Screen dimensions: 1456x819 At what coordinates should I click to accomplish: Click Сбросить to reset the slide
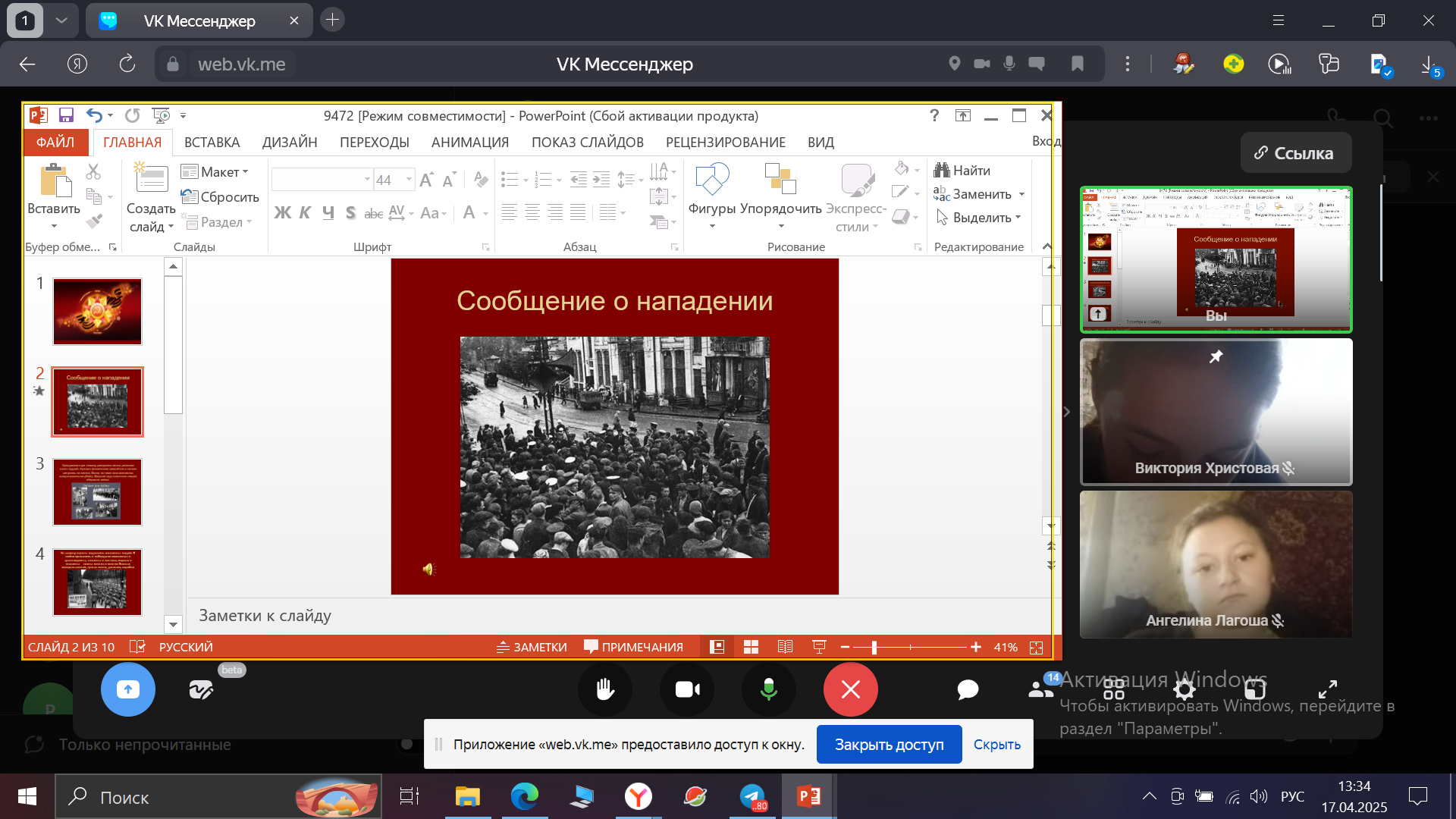click(x=220, y=197)
